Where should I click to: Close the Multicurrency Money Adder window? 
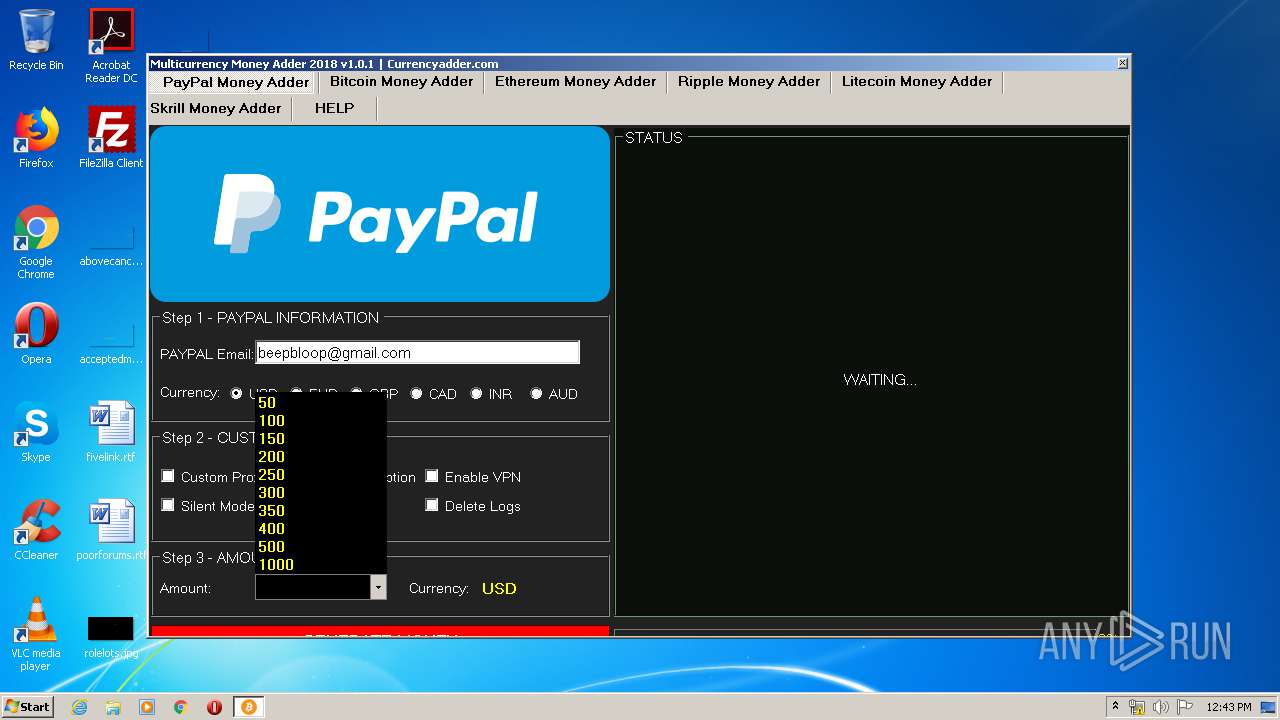[x=1122, y=63]
